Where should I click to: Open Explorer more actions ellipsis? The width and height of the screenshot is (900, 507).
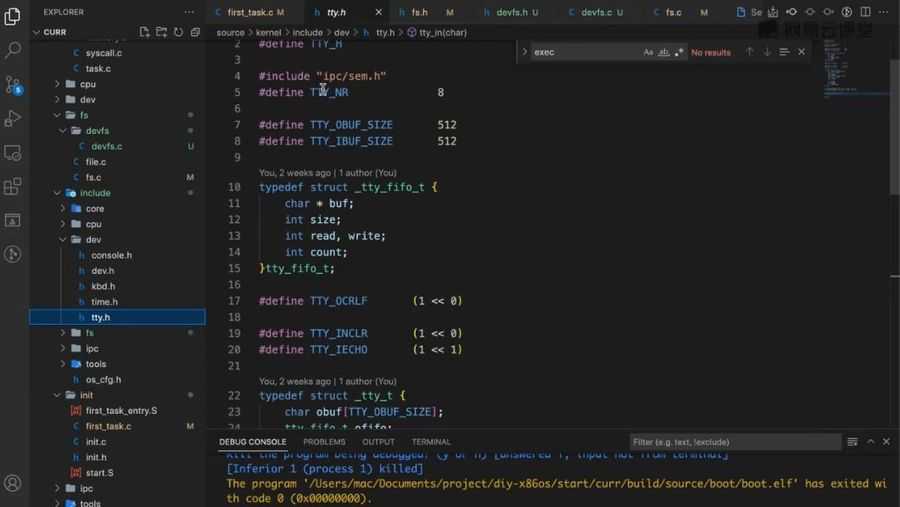coord(189,12)
